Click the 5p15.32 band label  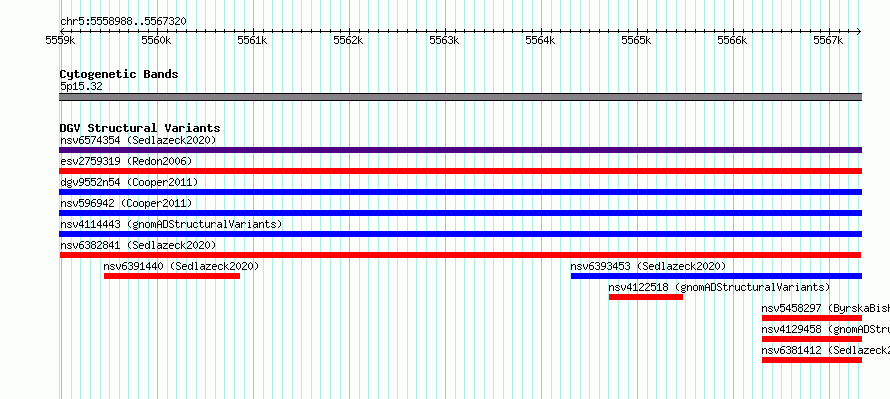tap(81, 86)
